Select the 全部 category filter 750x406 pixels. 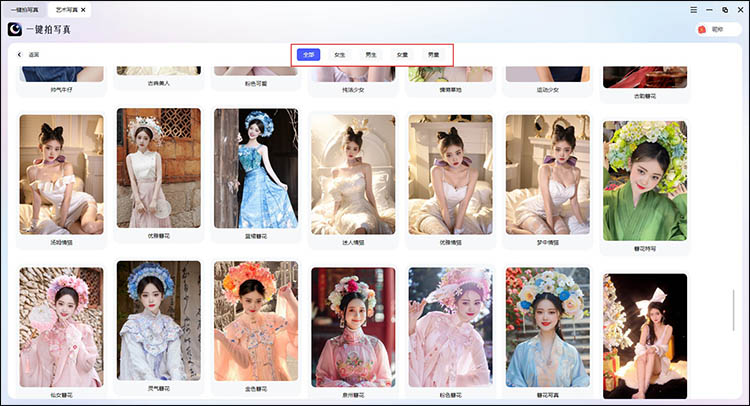point(308,54)
